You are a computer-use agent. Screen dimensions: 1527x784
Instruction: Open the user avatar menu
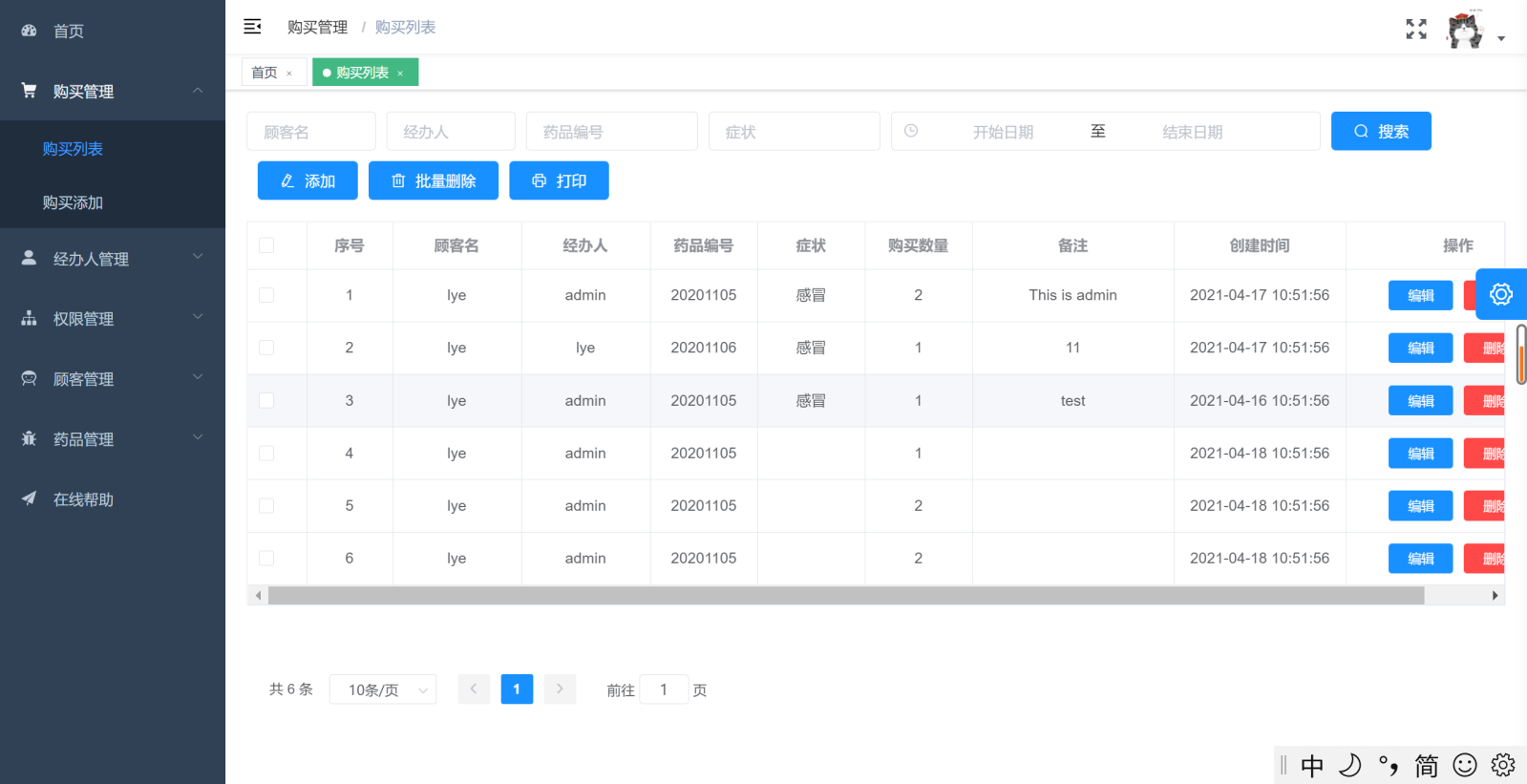1465,29
